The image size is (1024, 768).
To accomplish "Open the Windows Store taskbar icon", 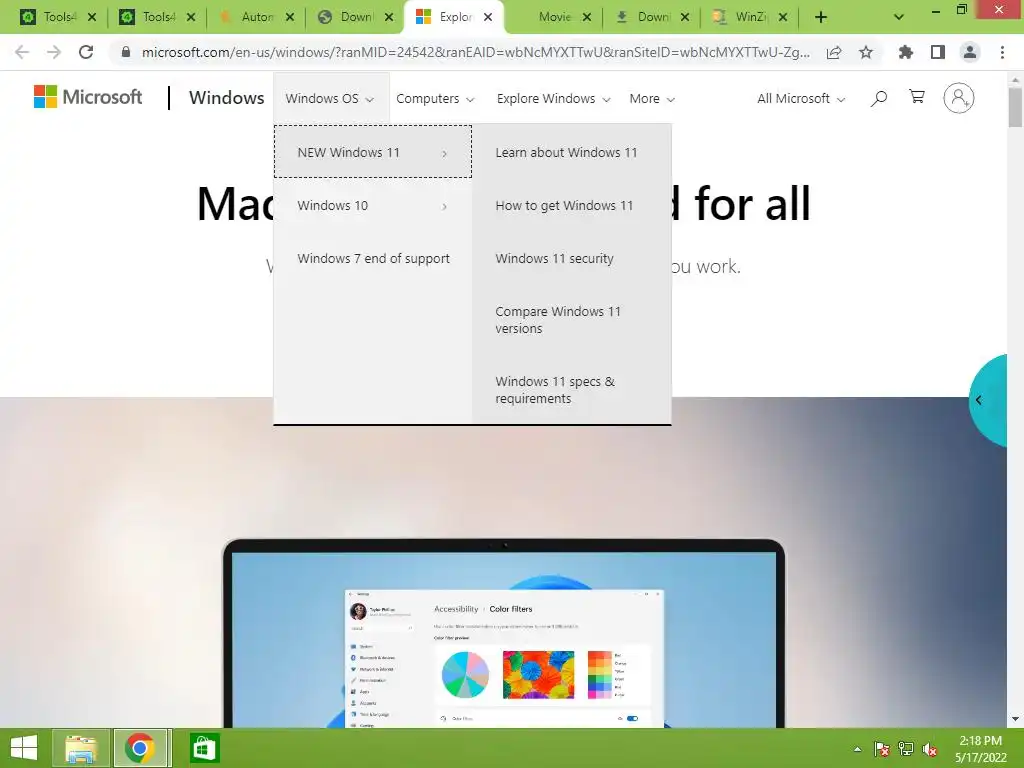I will pyautogui.click(x=204, y=748).
